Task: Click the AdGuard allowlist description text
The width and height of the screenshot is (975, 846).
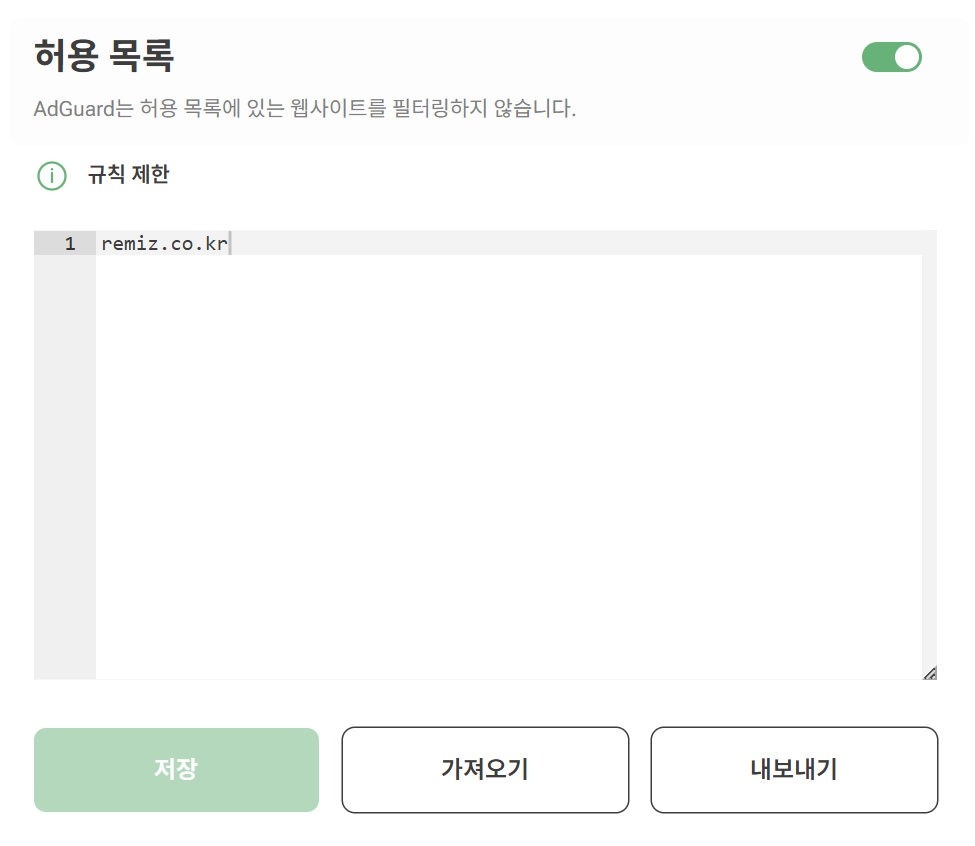Action: point(305,108)
